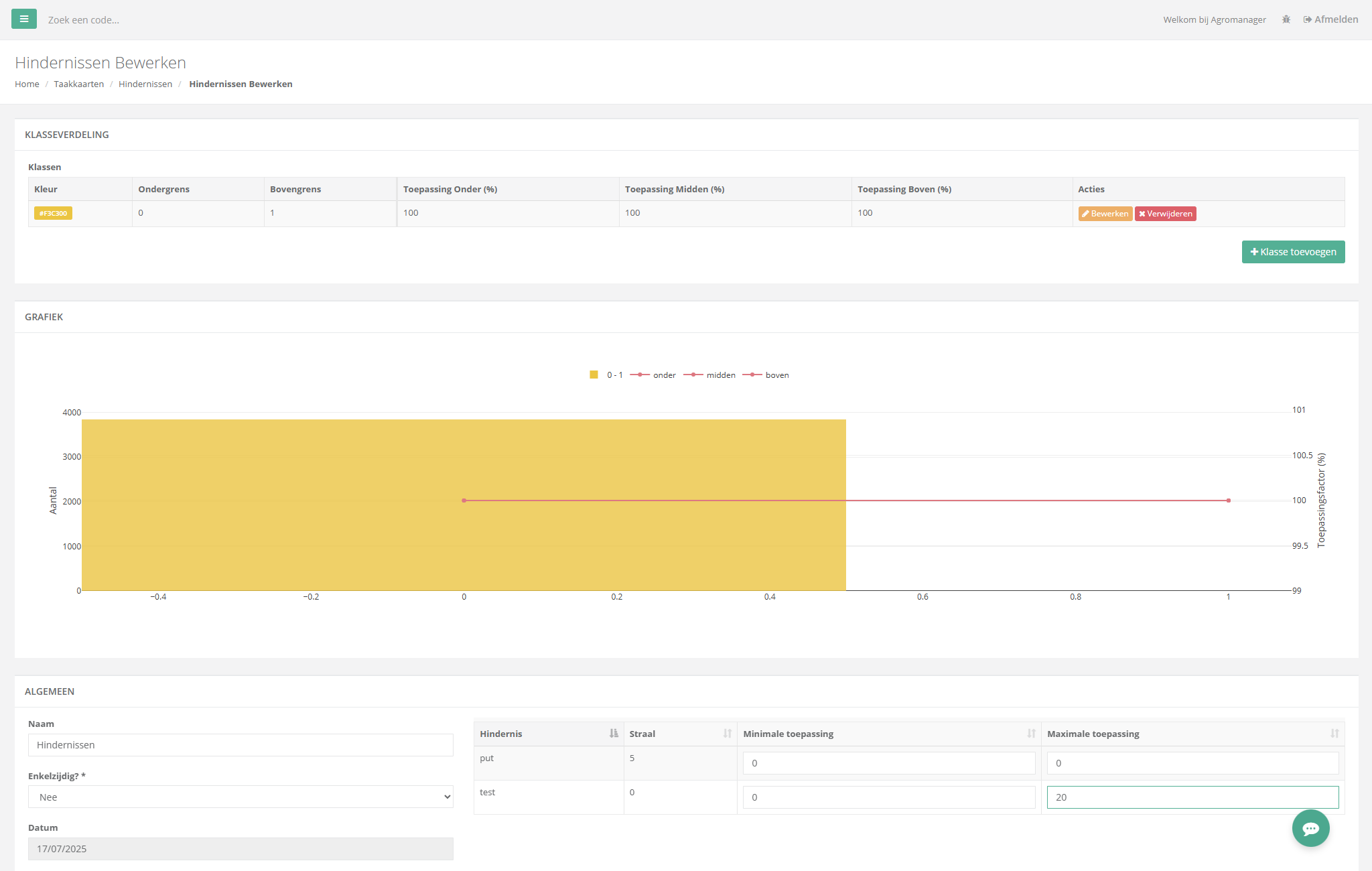This screenshot has height=871, width=1372.
Task: Toggle the 0 - 1 legend series
Action: click(606, 375)
